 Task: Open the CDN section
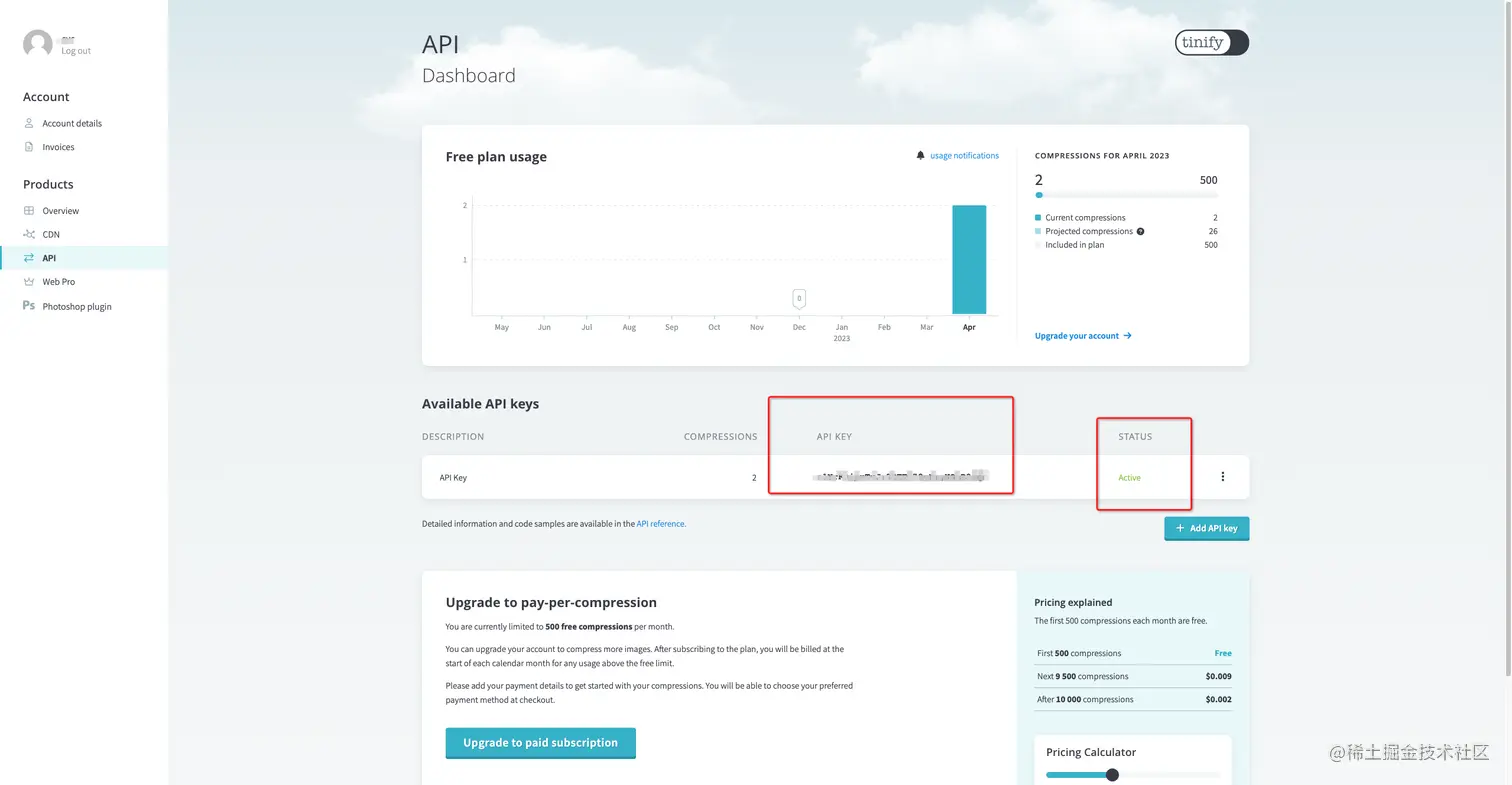click(51, 234)
